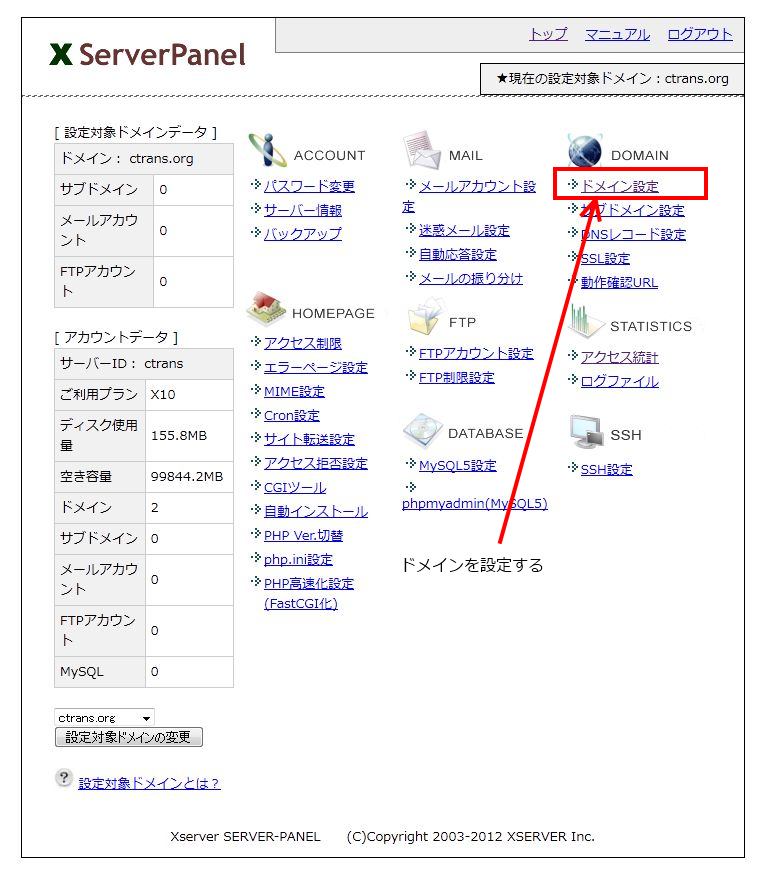770x881 pixels.
Task: Open Cron設定 link
Action: click(292, 416)
